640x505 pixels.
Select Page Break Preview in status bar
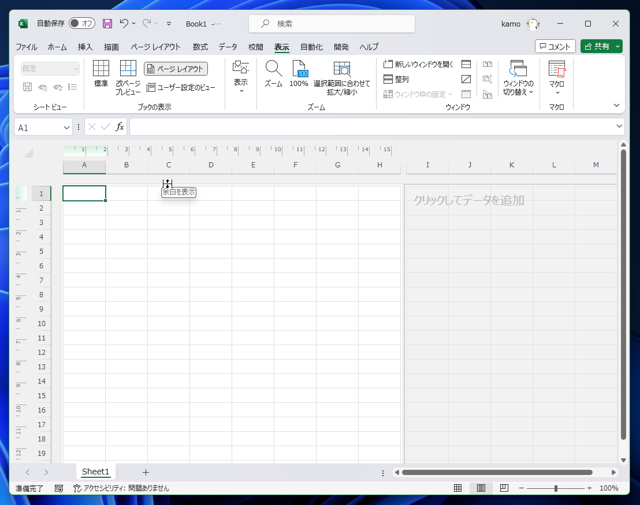[x=504, y=488]
